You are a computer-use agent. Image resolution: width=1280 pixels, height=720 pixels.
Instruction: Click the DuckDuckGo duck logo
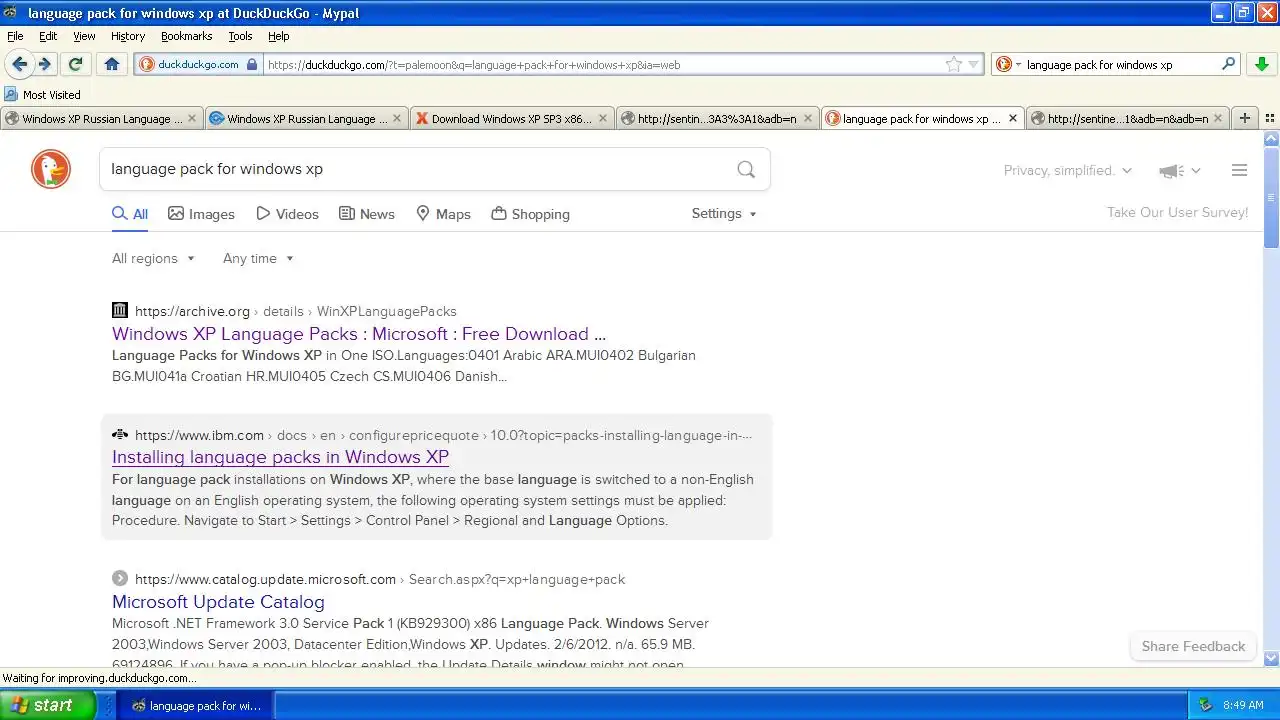pyautogui.click(x=51, y=169)
